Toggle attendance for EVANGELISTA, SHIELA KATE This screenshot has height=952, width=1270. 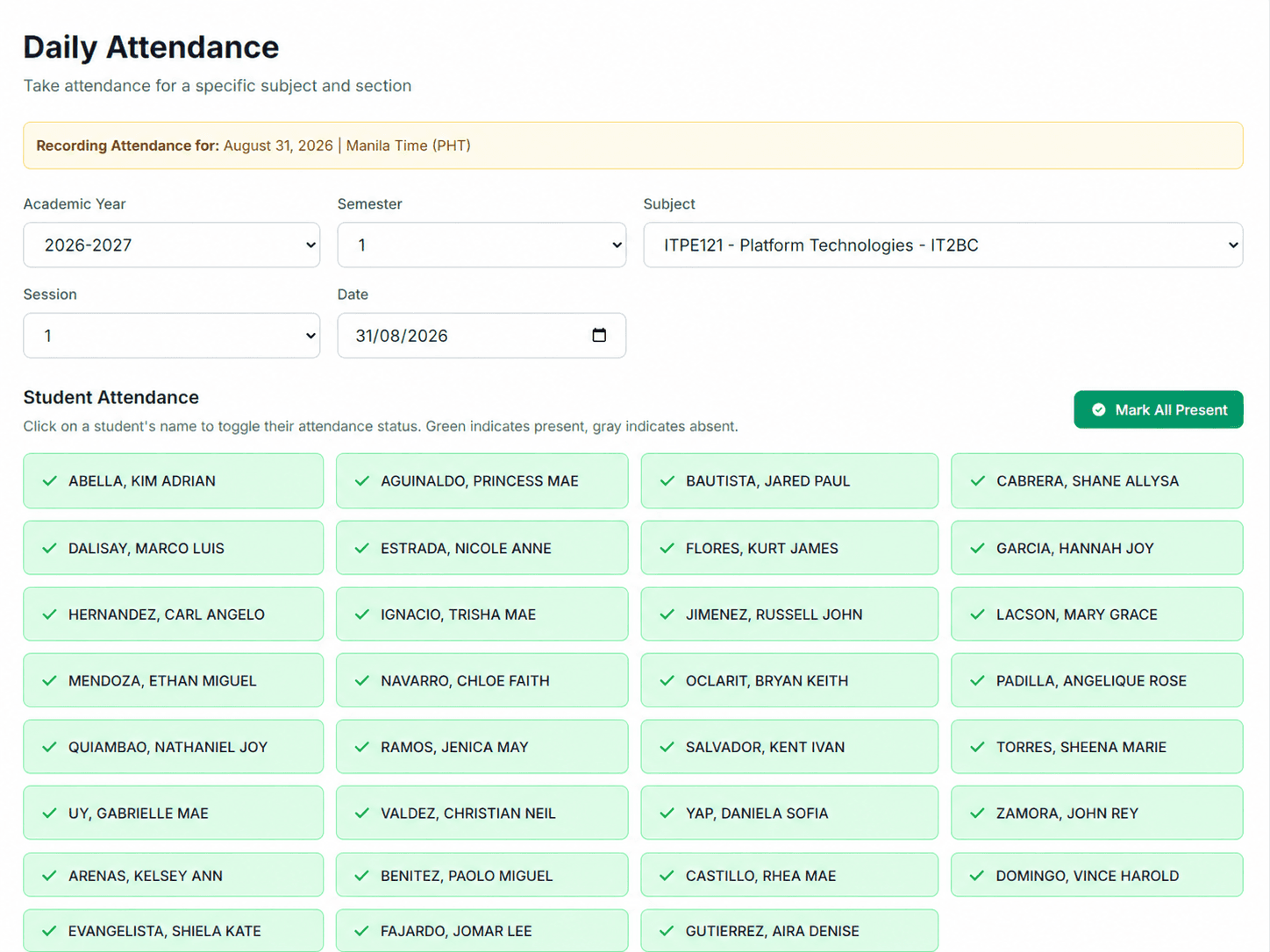coord(174,930)
